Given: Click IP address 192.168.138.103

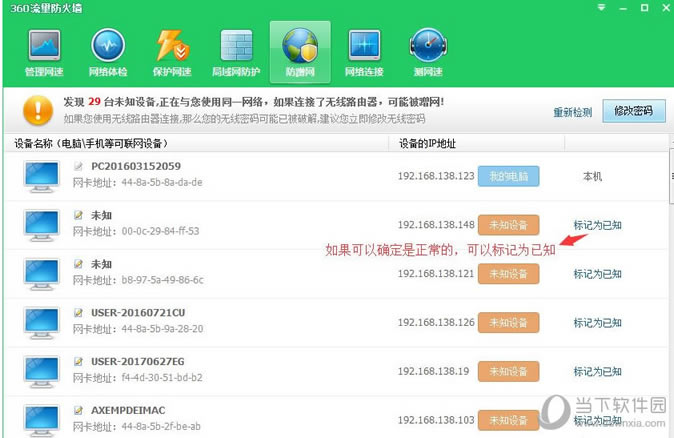Looking at the screenshot, I should coord(436,420).
